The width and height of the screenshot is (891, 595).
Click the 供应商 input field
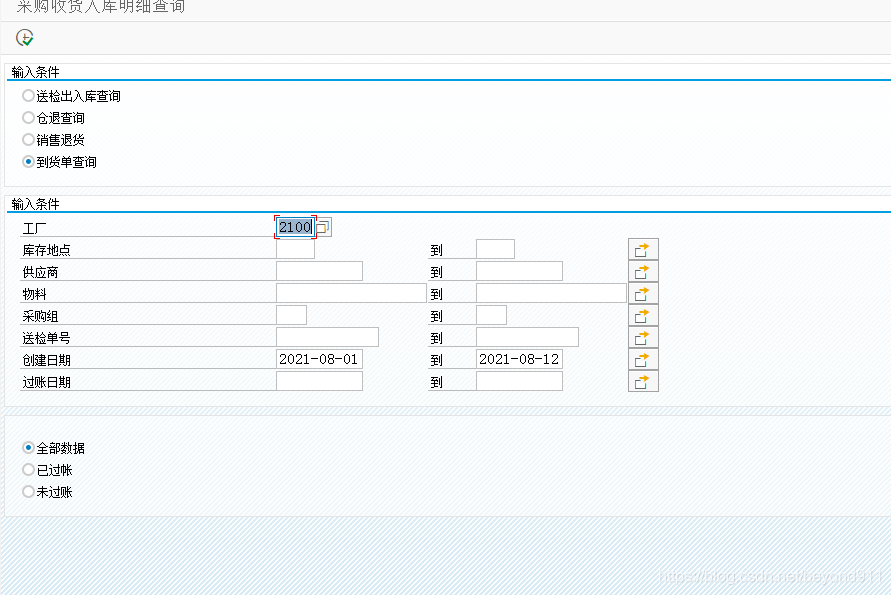coord(320,270)
